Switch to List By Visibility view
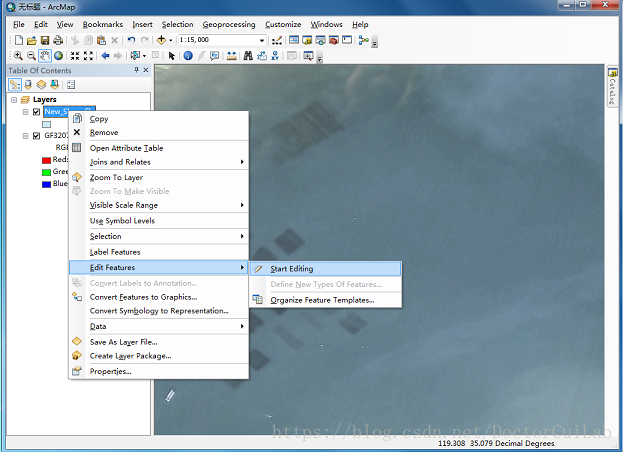 click(x=41, y=85)
